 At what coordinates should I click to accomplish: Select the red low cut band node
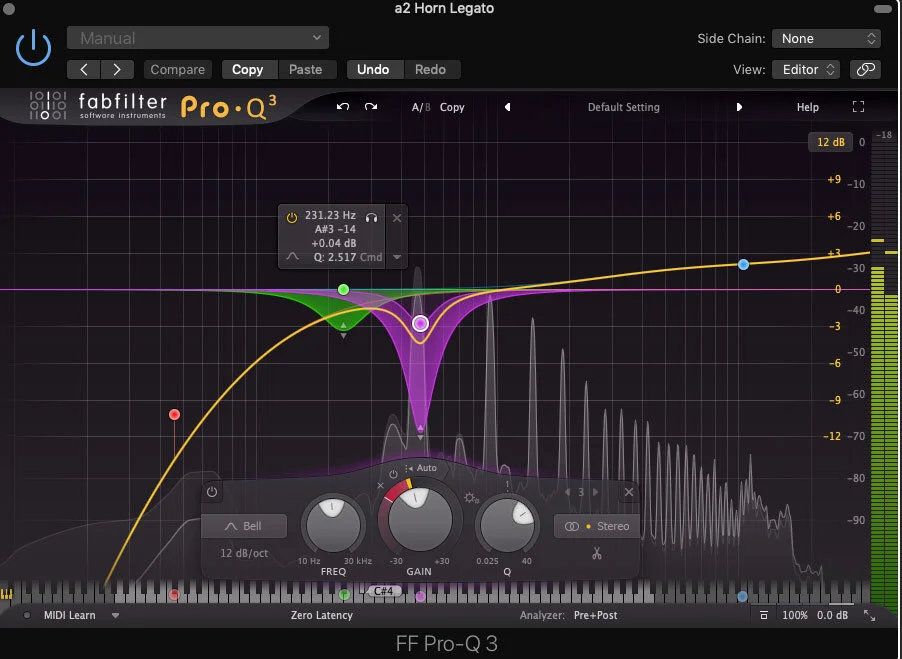click(174, 414)
